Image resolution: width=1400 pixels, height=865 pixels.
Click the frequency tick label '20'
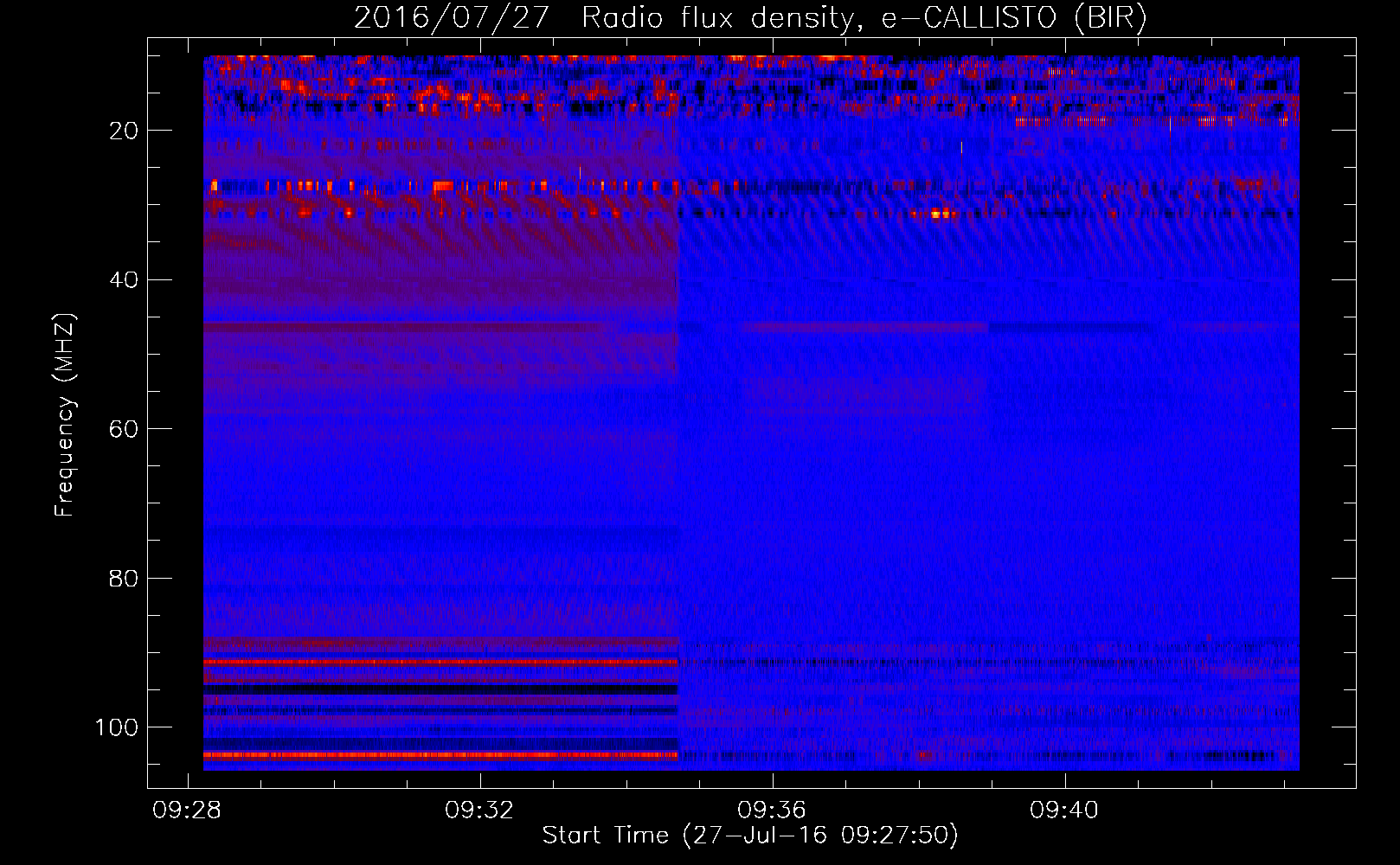125,131
